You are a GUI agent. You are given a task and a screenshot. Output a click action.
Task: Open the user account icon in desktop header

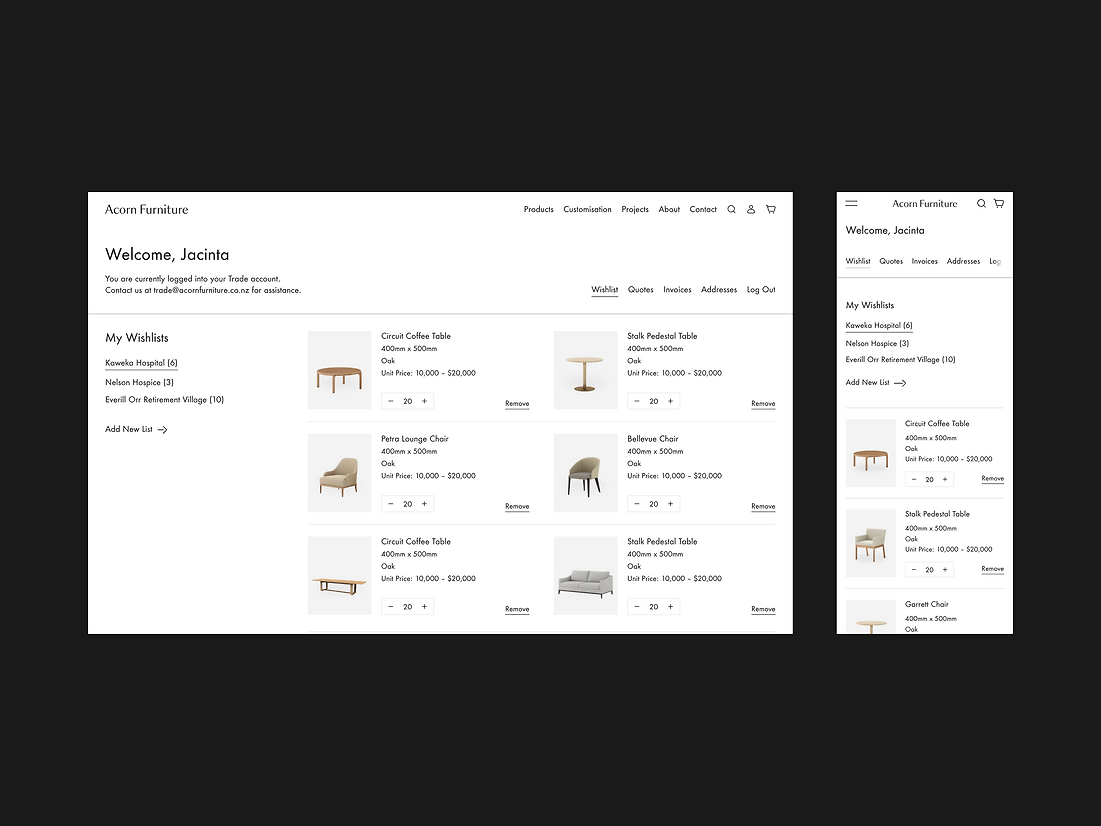[x=751, y=210]
